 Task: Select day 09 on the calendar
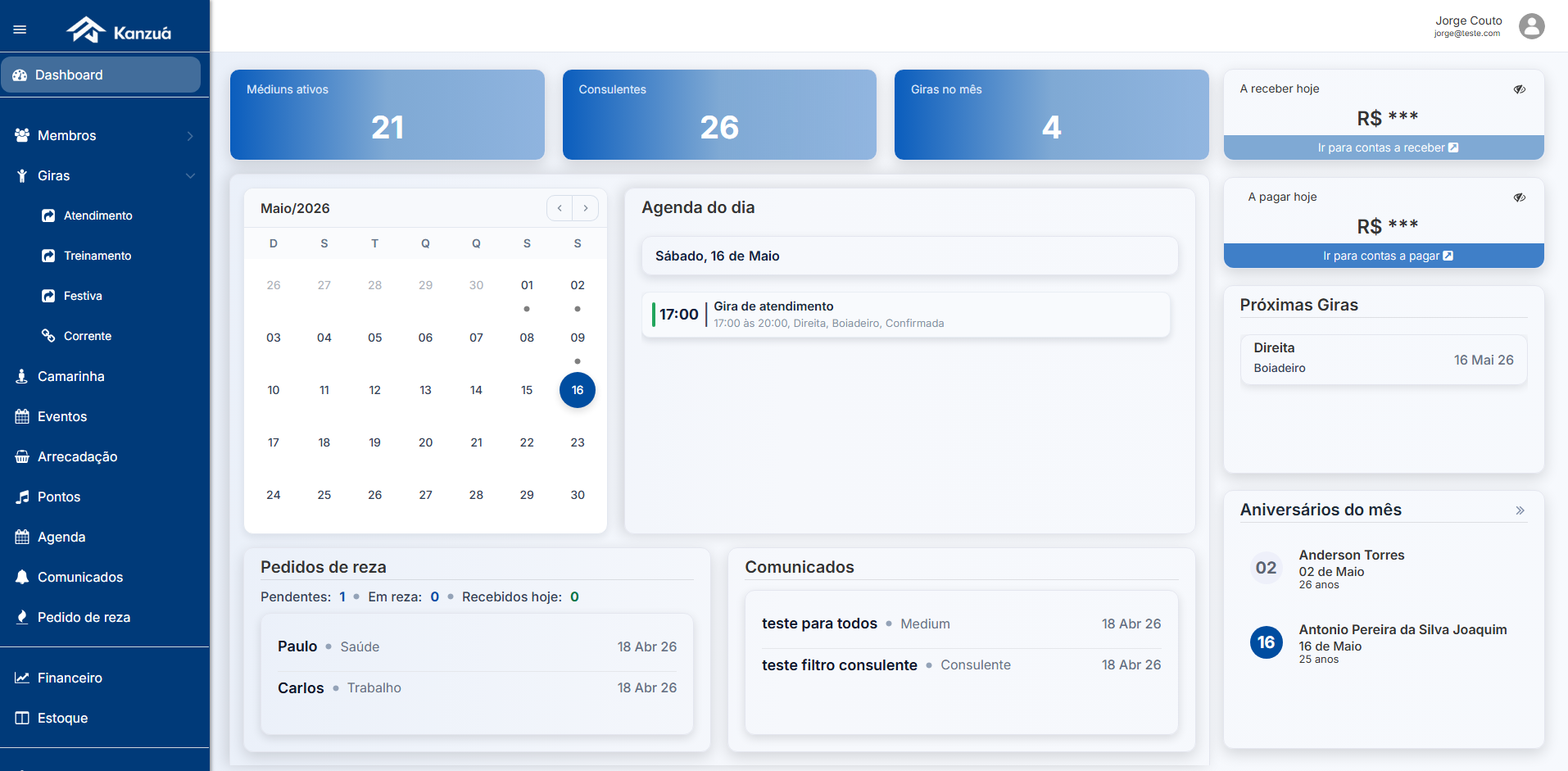tap(578, 338)
